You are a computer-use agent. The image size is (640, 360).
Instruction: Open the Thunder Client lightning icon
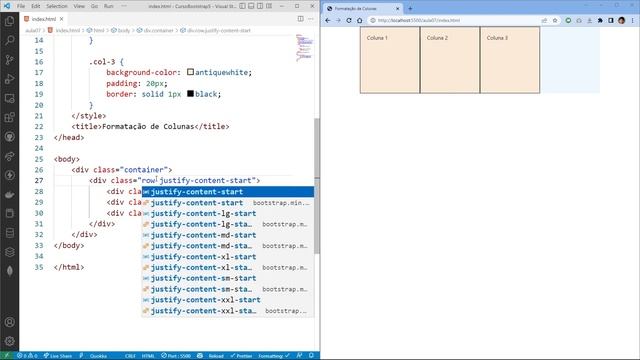(x=9, y=176)
